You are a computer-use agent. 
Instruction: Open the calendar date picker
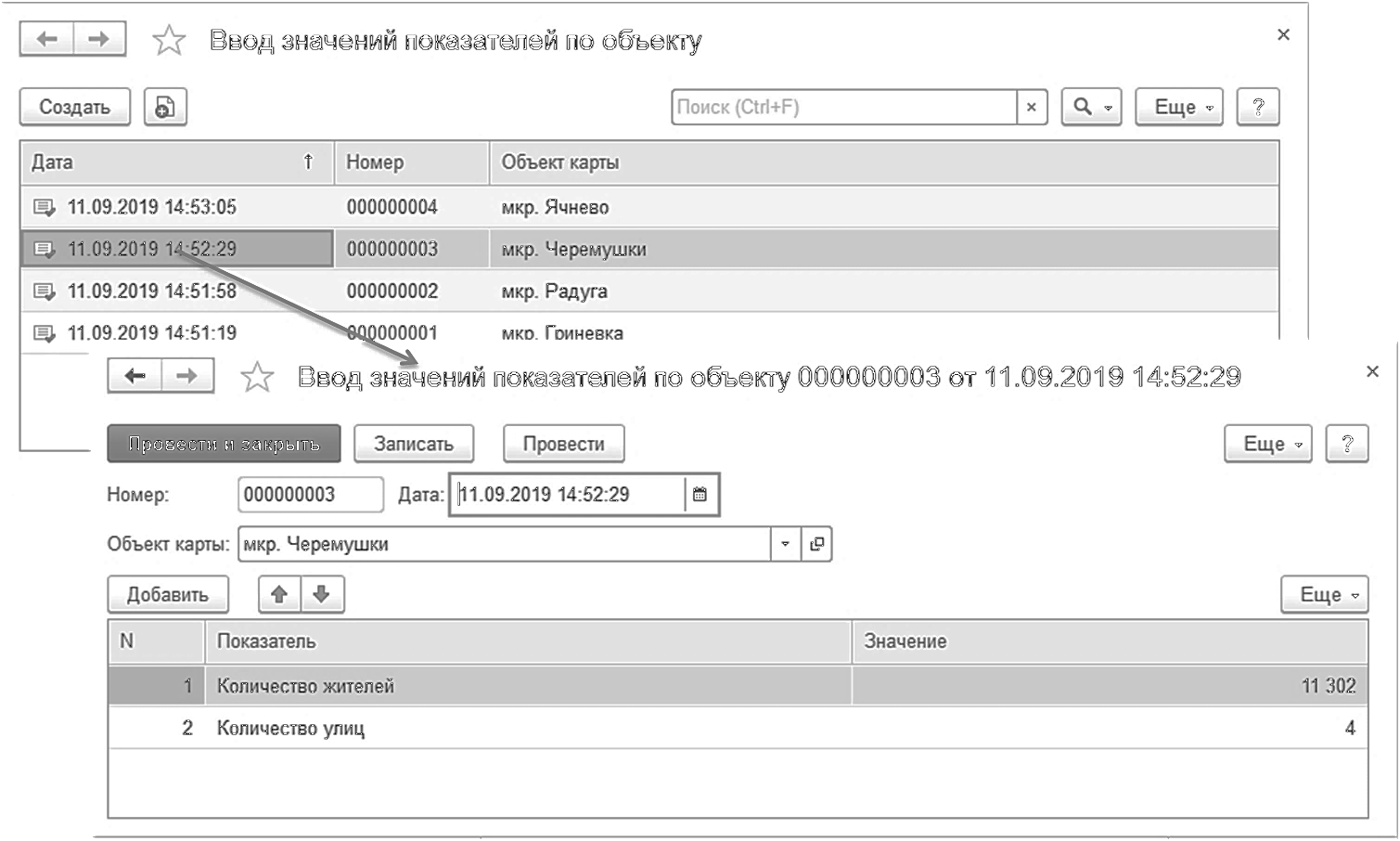click(x=700, y=495)
